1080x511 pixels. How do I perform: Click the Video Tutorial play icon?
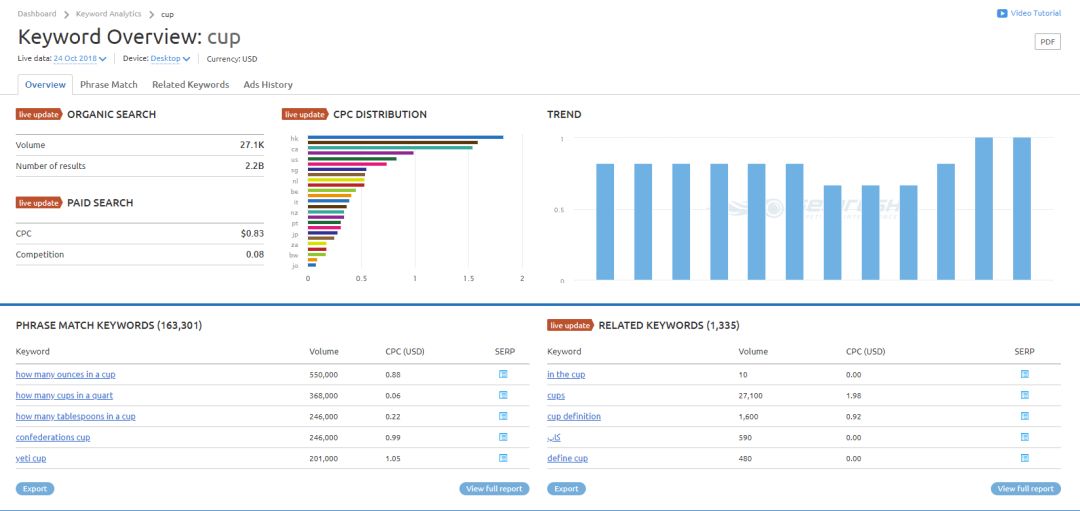click(x=1002, y=13)
